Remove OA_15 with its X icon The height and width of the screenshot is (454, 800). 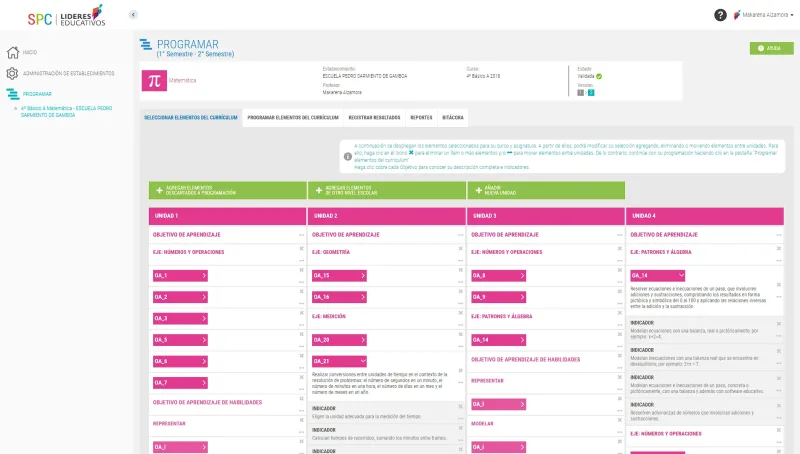(x=461, y=270)
